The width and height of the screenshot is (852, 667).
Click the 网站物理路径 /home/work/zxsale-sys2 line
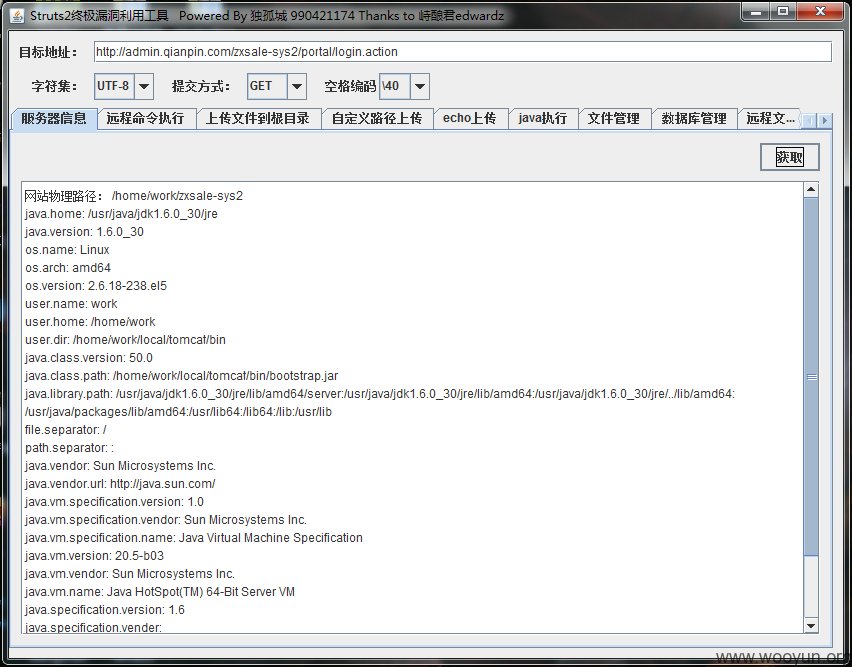(134, 196)
